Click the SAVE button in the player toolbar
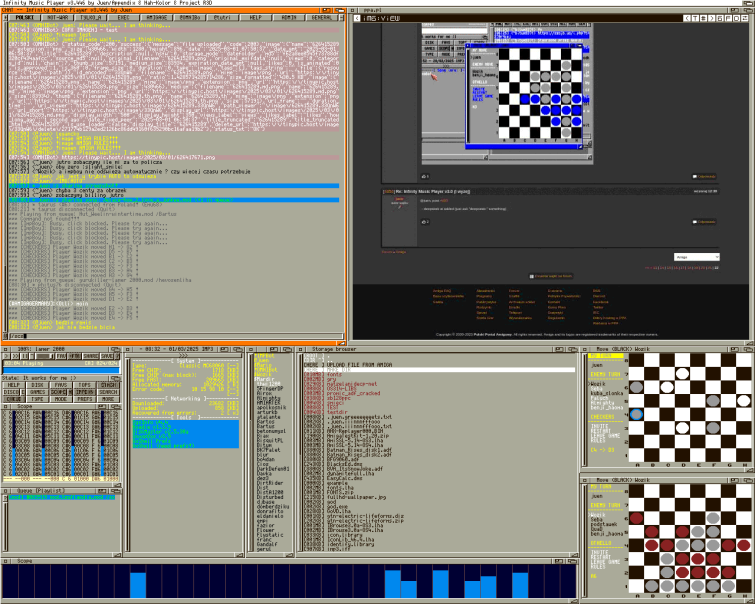Image resolution: width=755 pixels, height=604 pixels. point(106,356)
